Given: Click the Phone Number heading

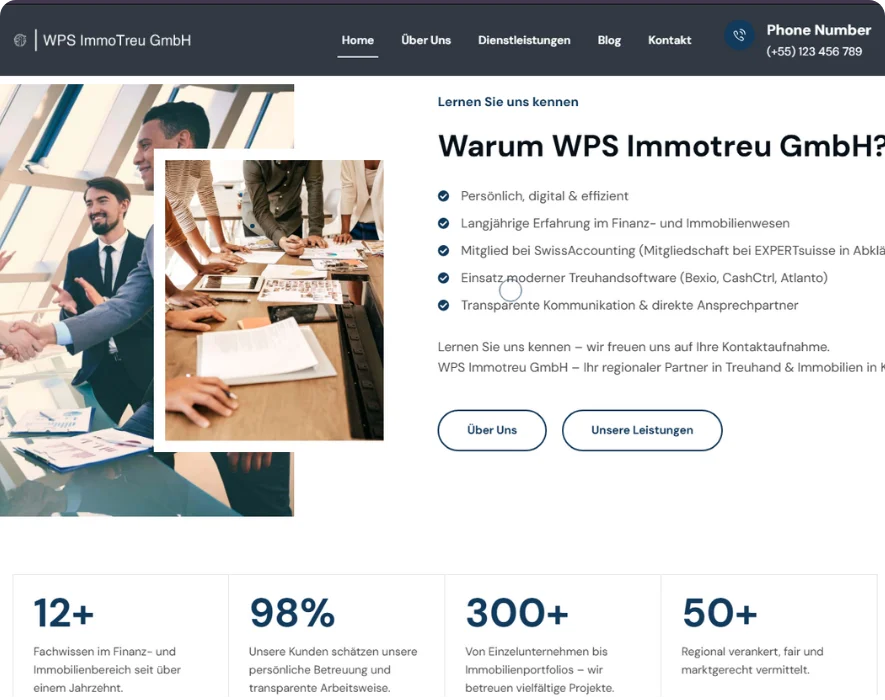Looking at the screenshot, I should pos(818,30).
